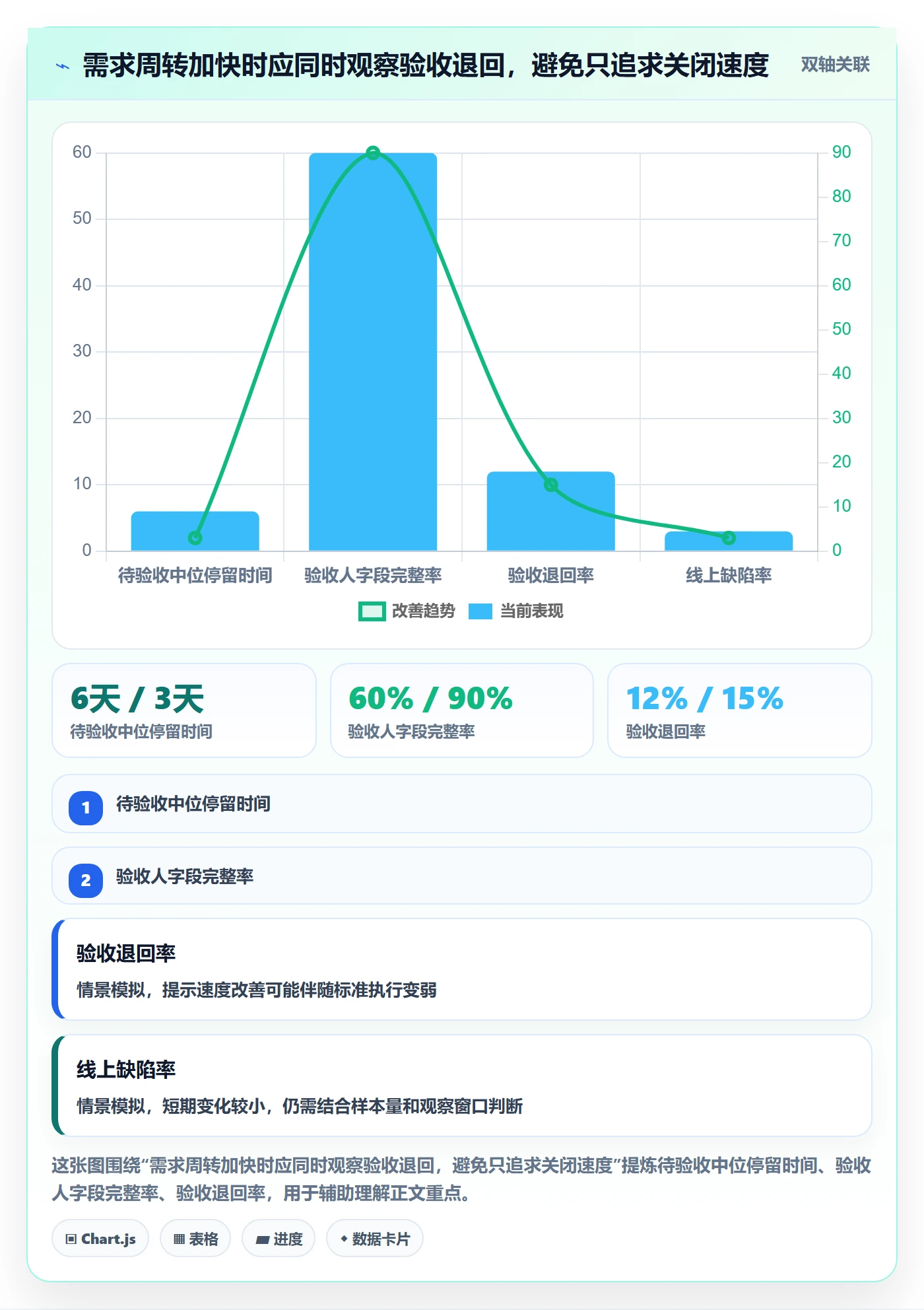Click the line point on 线上缺陷率 bar
The width and height of the screenshot is (924, 1310).
click(728, 538)
